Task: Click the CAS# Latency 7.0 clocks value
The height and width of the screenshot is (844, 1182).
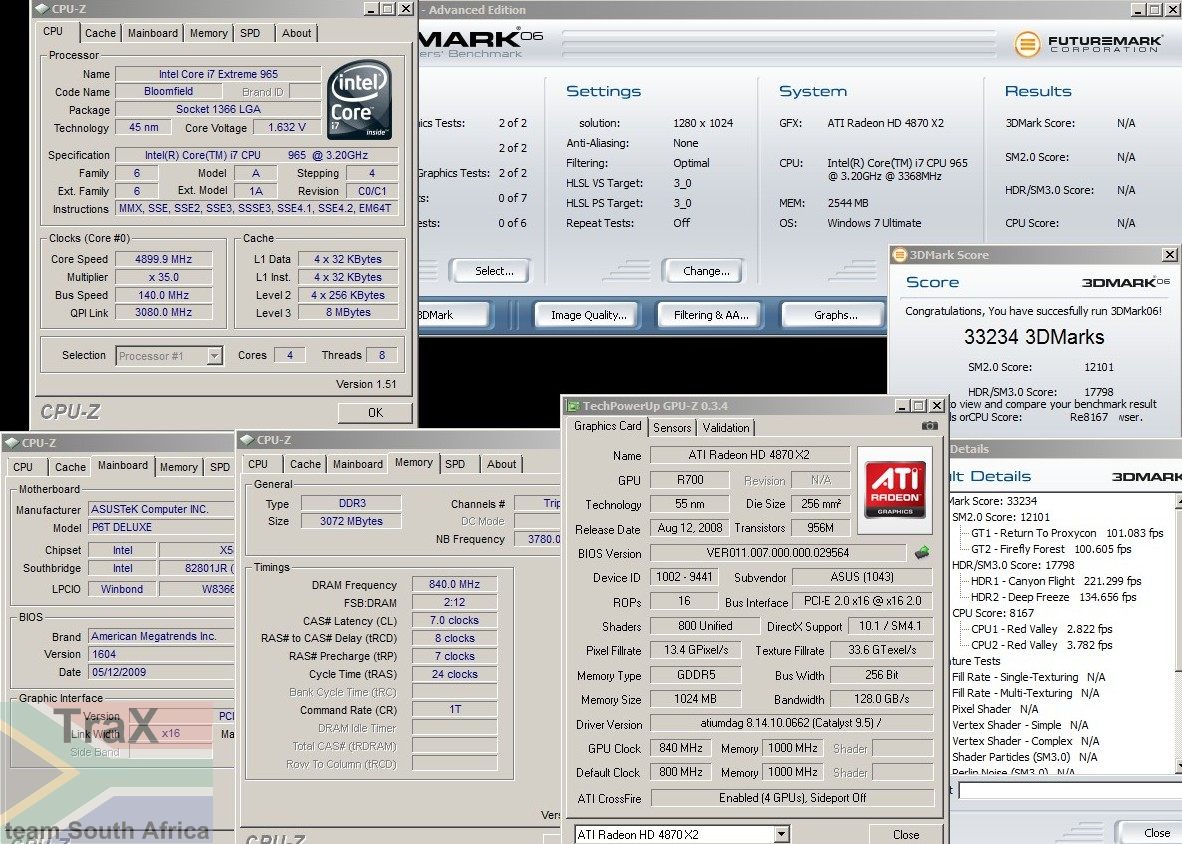Action: [455, 620]
